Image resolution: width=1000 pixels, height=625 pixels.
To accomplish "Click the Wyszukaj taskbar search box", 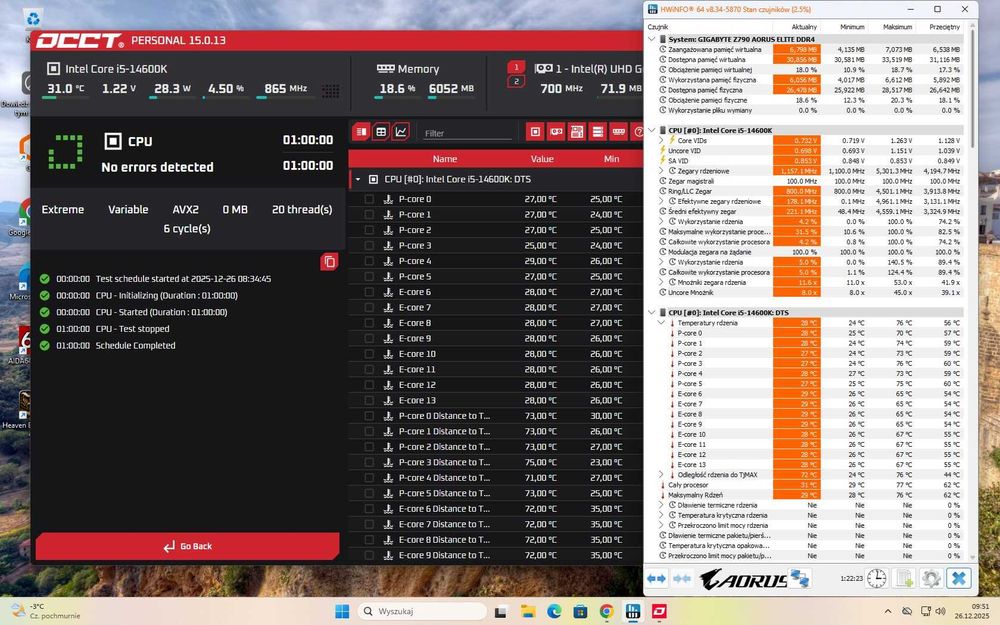I will (422, 612).
